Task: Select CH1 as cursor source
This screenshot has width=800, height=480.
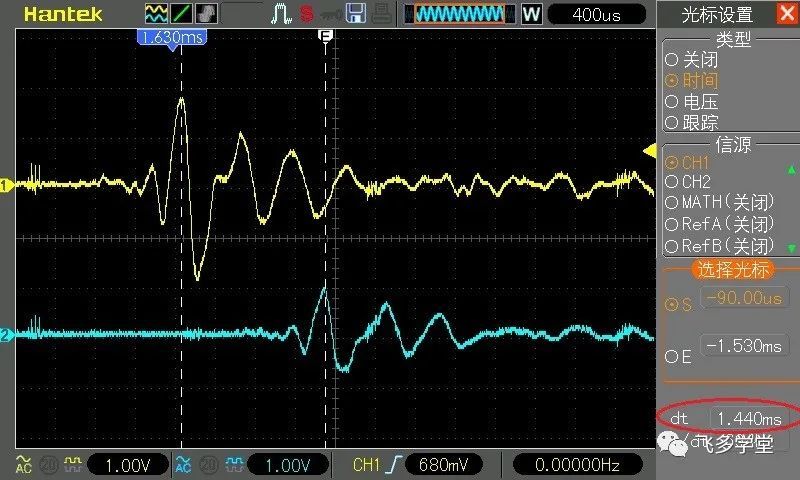Action: [x=687, y=163]
